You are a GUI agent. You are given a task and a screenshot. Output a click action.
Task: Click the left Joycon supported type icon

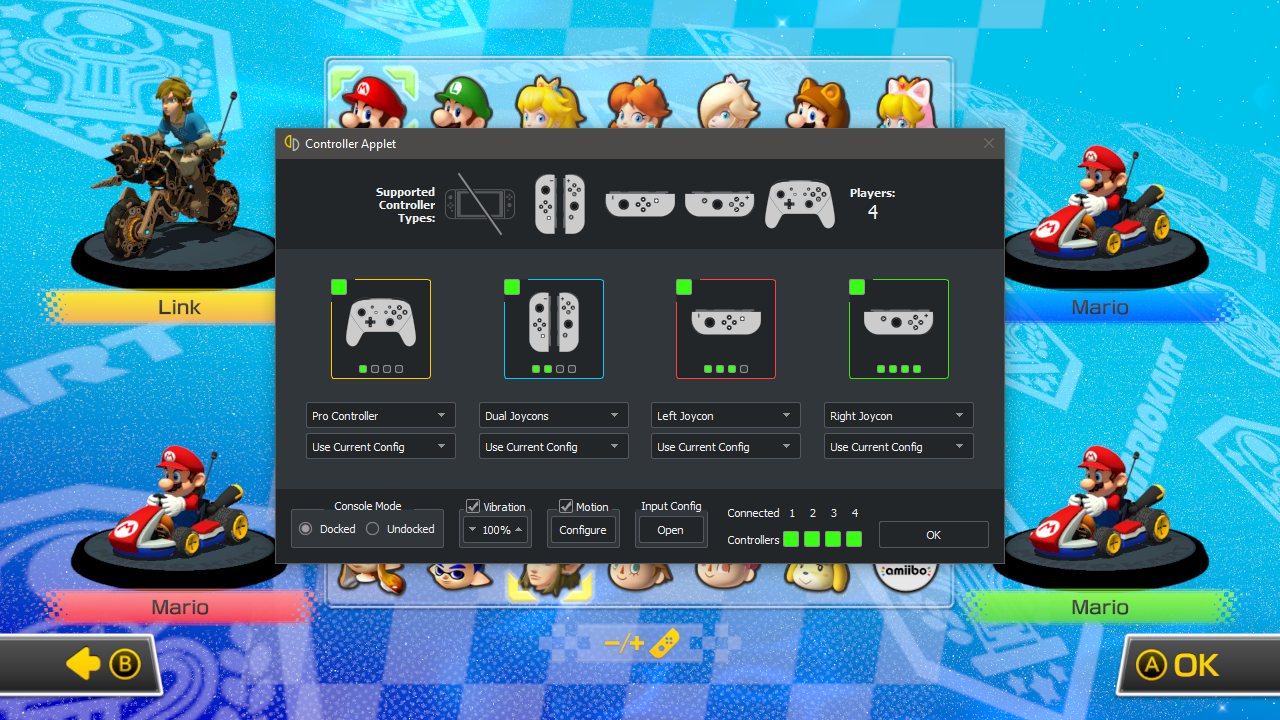642,203
